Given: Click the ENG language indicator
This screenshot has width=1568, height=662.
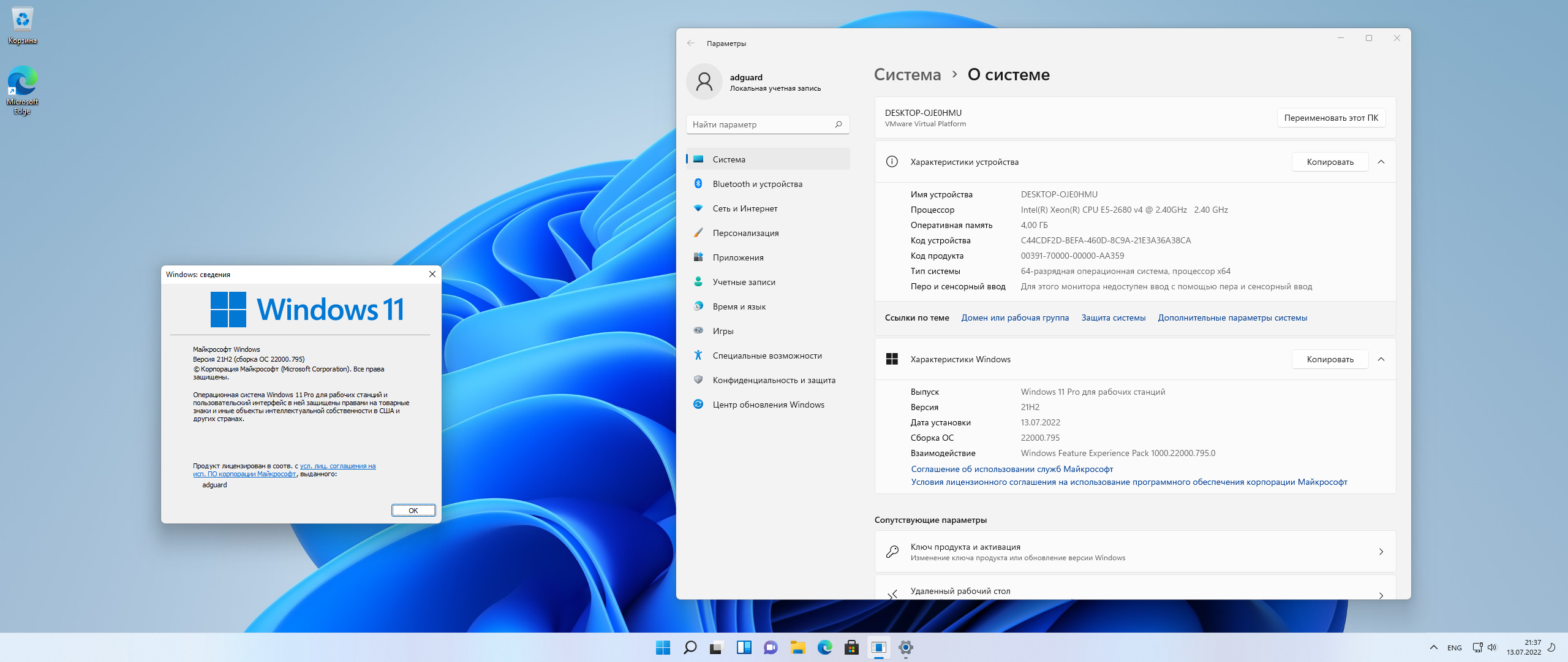Looking at the screenshot, I should pyautogui.click(x=1454, y=648).
